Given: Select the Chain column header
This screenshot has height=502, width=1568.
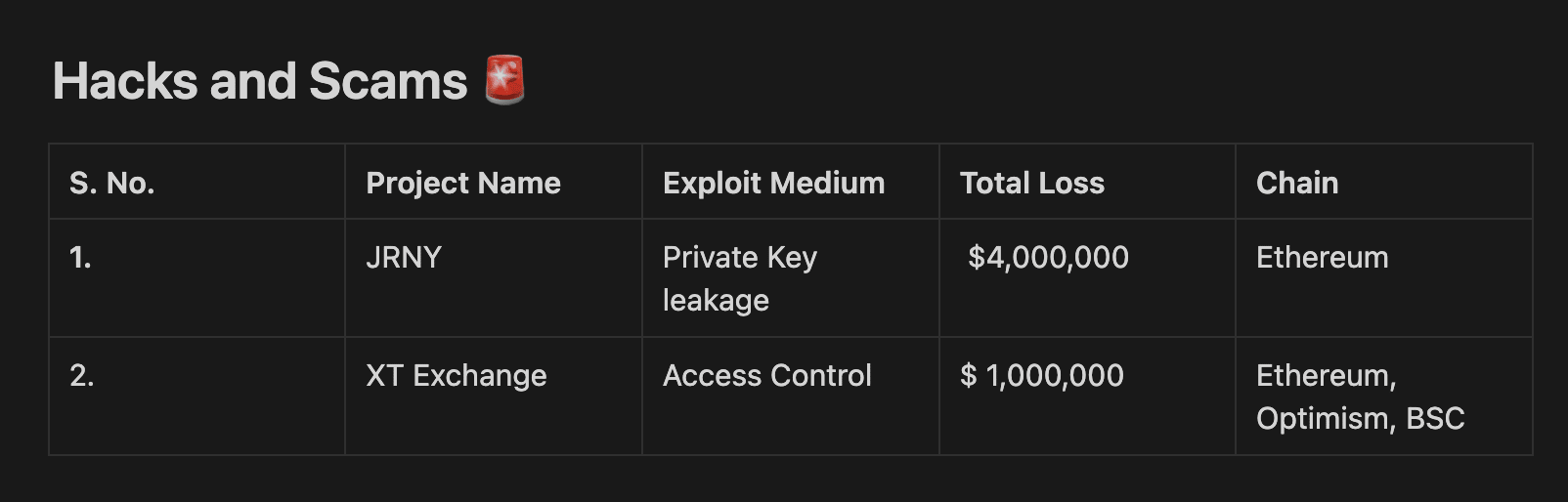Looking at the screenshot, I should 1384,182.
